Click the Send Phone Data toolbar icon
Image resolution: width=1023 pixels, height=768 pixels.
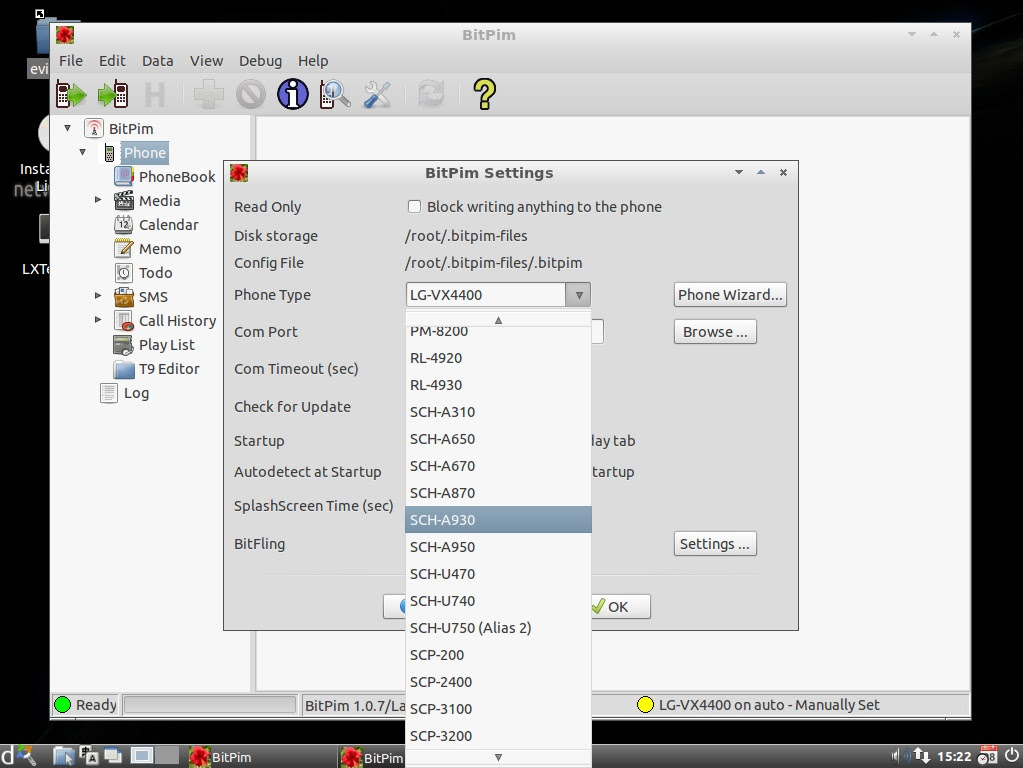[113, 95]
